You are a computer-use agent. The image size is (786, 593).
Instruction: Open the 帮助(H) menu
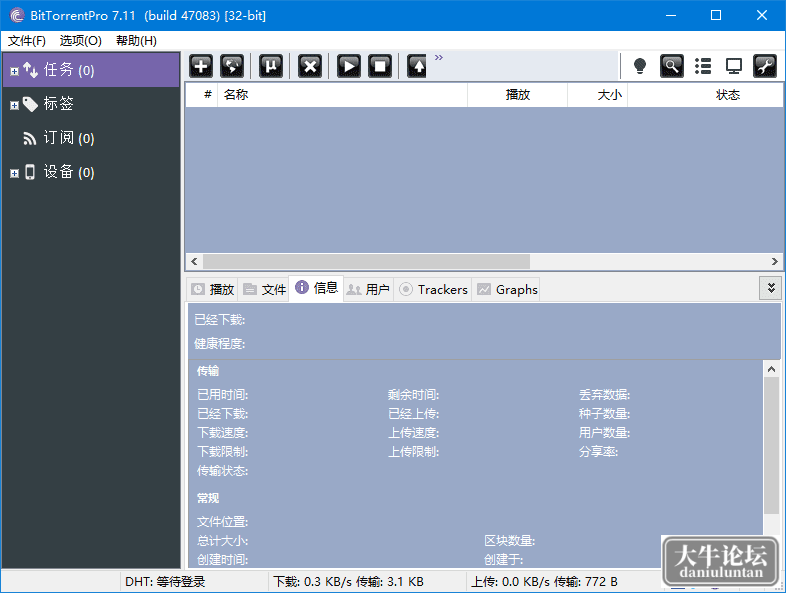[136, 41]
